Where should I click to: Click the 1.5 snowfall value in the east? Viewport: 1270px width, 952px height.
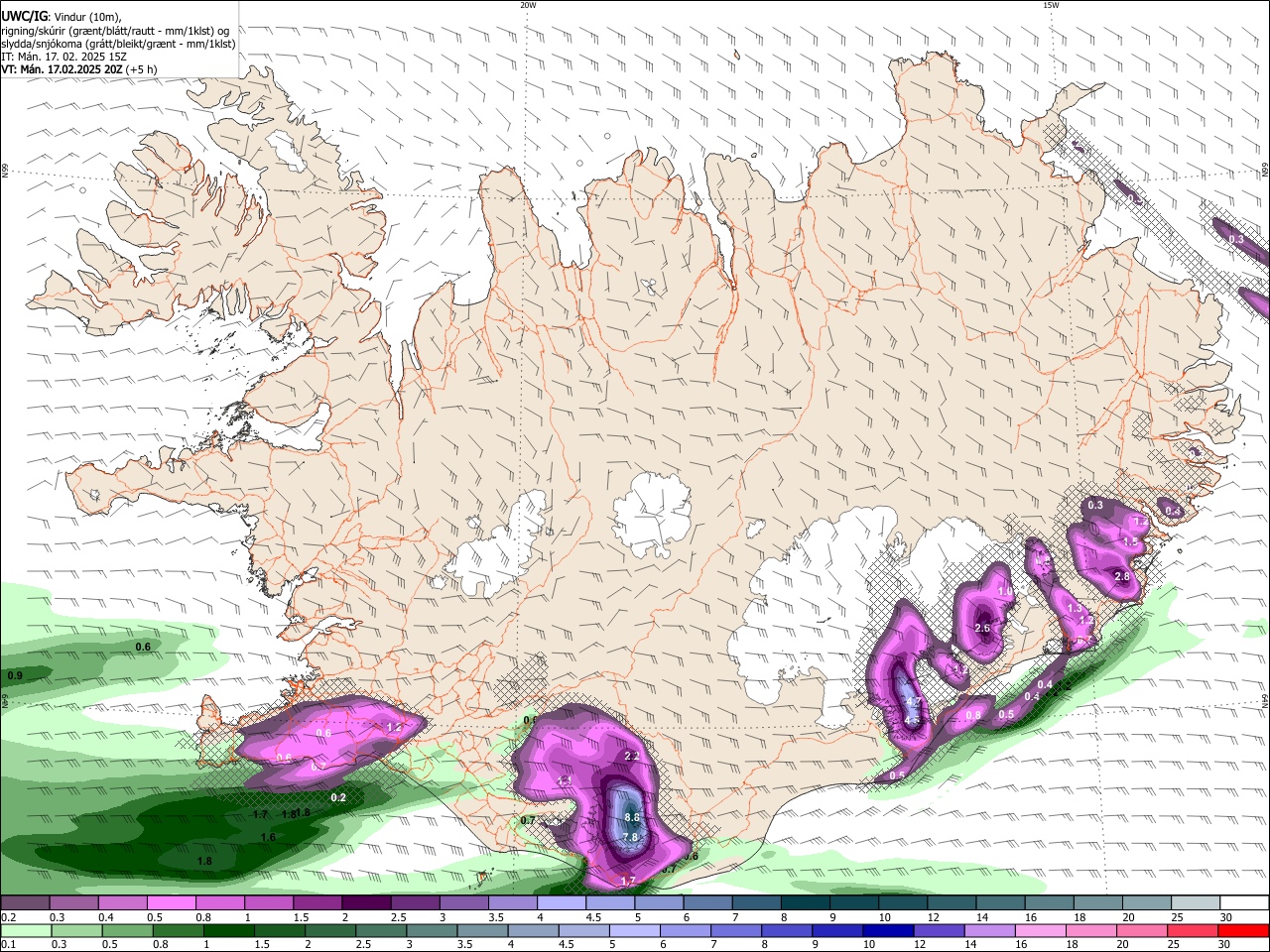point(1130,541)
